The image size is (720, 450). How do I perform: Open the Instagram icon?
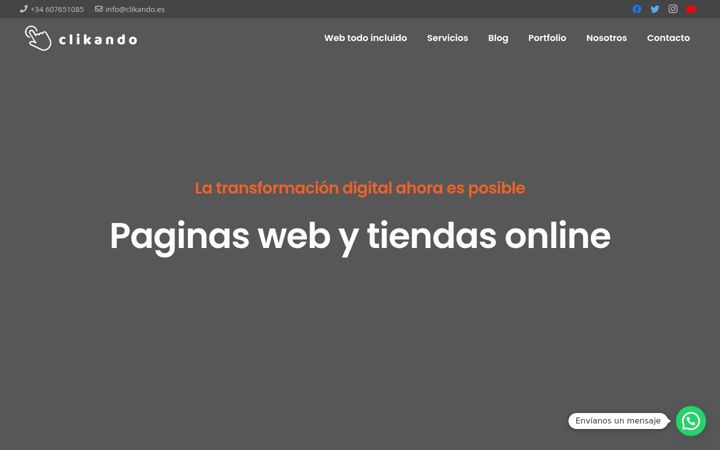(673, 9)
